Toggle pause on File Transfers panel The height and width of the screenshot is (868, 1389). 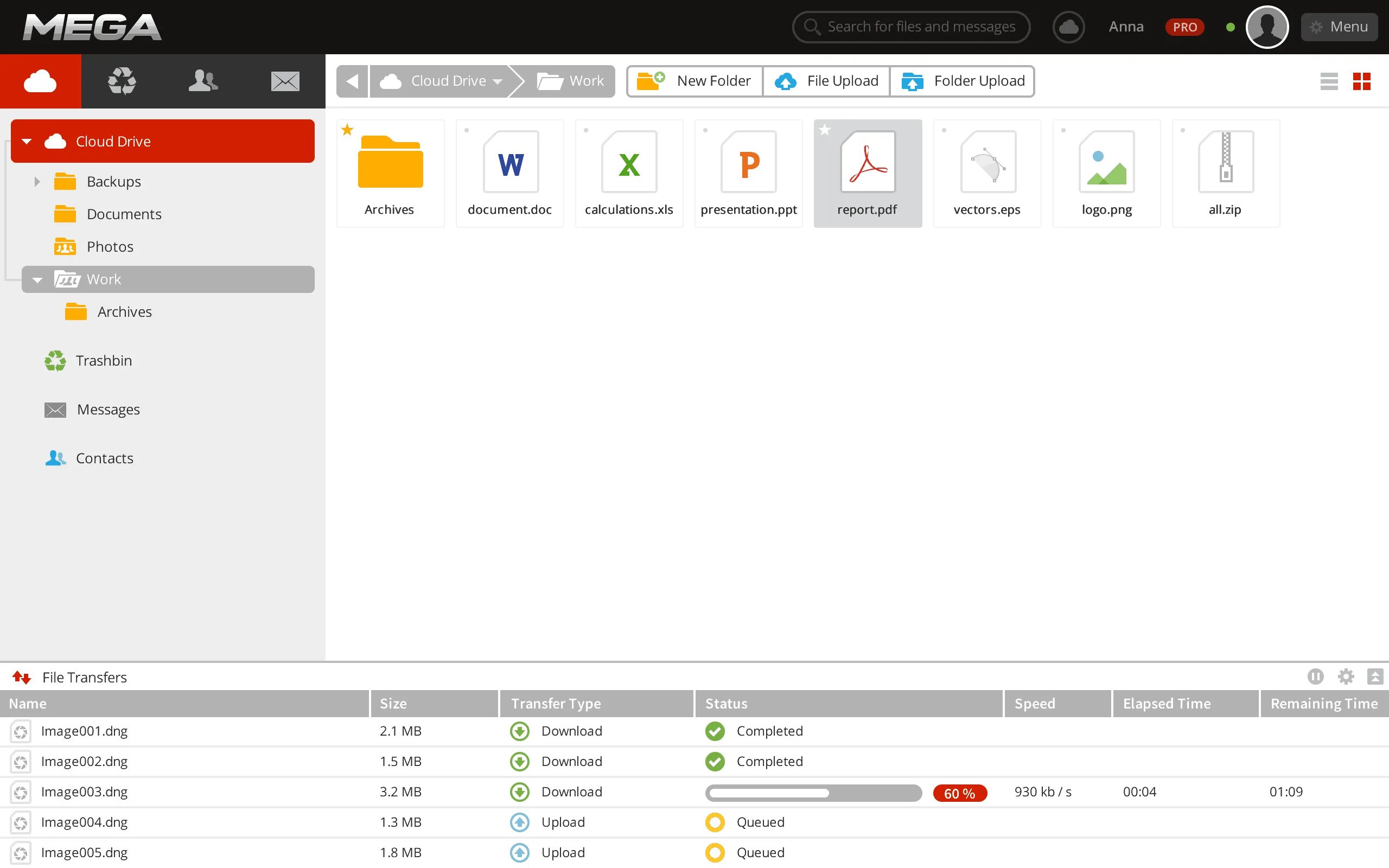[1316, 677]
